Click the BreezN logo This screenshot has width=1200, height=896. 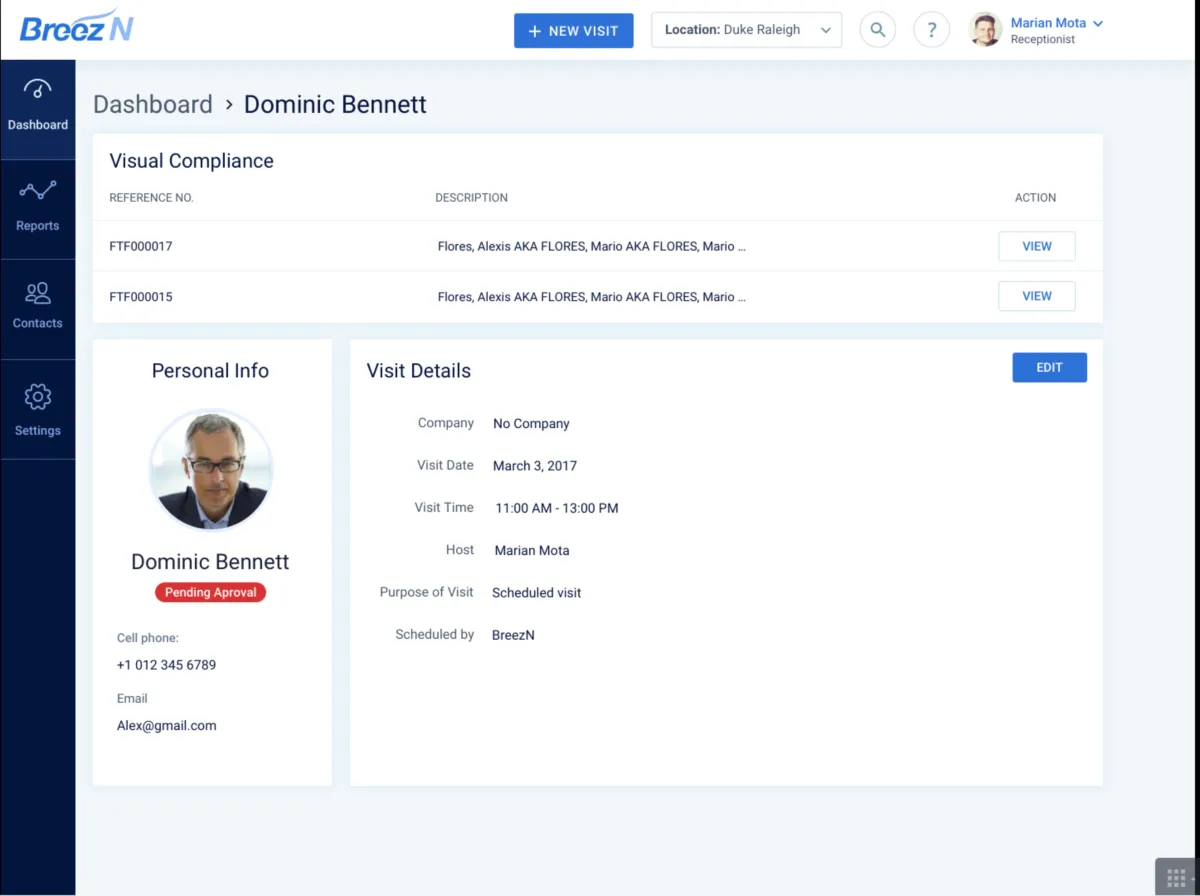[x=76, y=28]
